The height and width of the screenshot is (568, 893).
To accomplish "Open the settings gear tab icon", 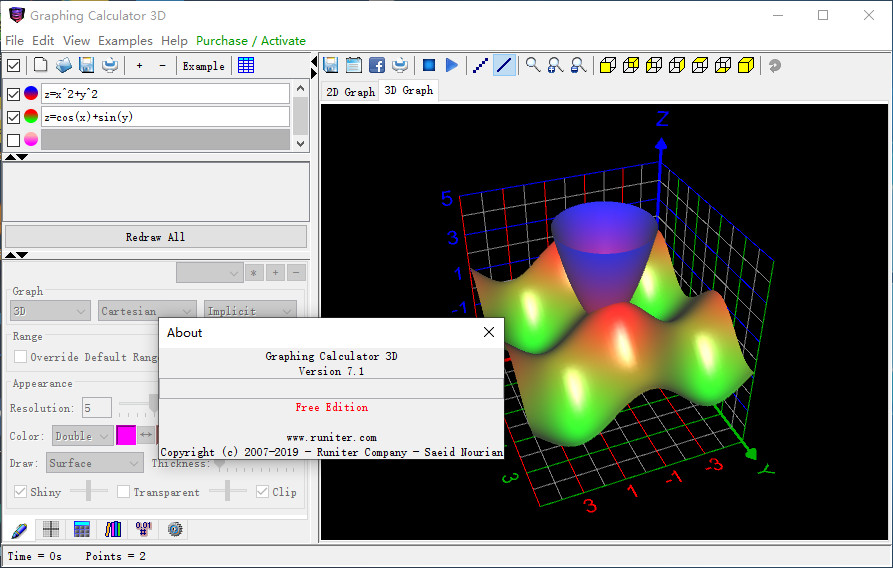I will click(x=175, y=530).
